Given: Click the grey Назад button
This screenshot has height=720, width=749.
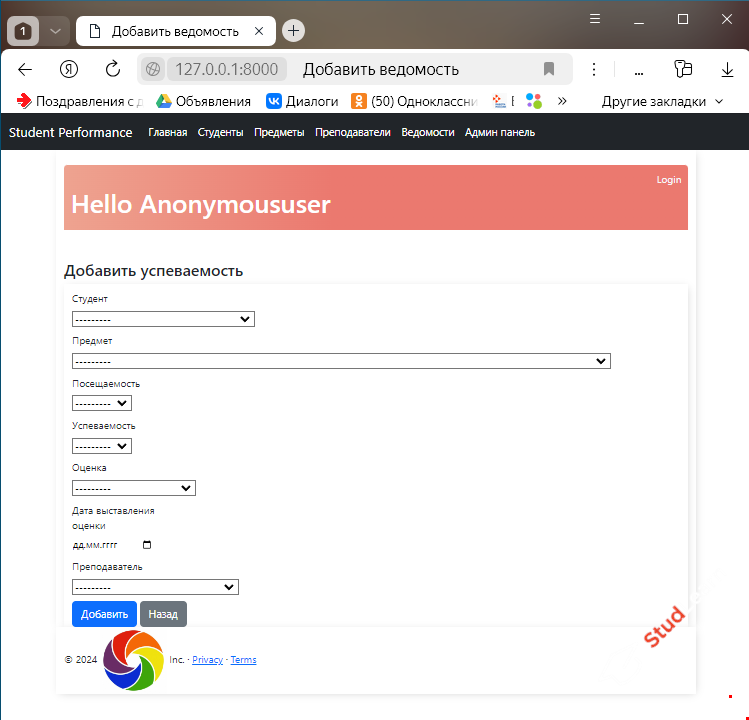Looking at the screenshot, I should [163, 614].
